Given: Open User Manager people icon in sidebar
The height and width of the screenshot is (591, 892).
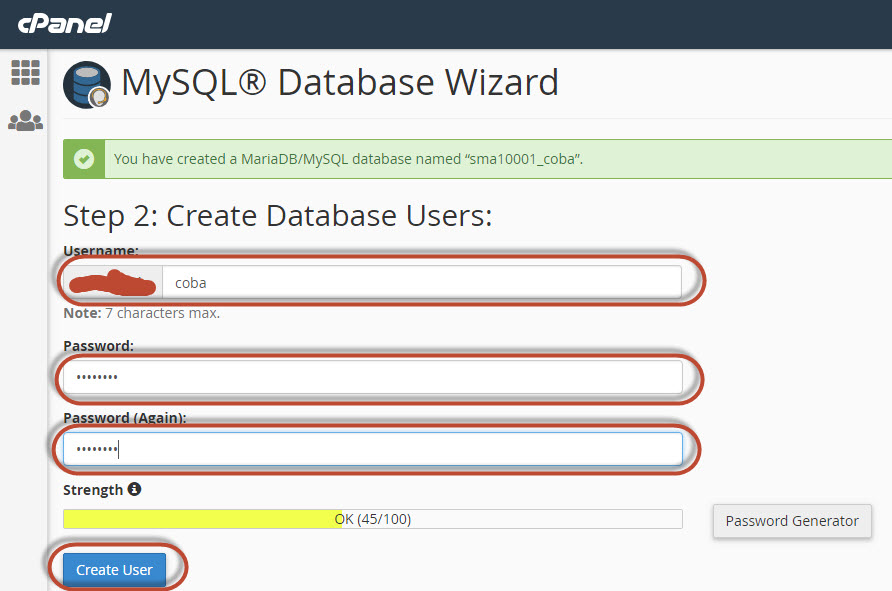Looking at the screenshot, I should (25, 121).
